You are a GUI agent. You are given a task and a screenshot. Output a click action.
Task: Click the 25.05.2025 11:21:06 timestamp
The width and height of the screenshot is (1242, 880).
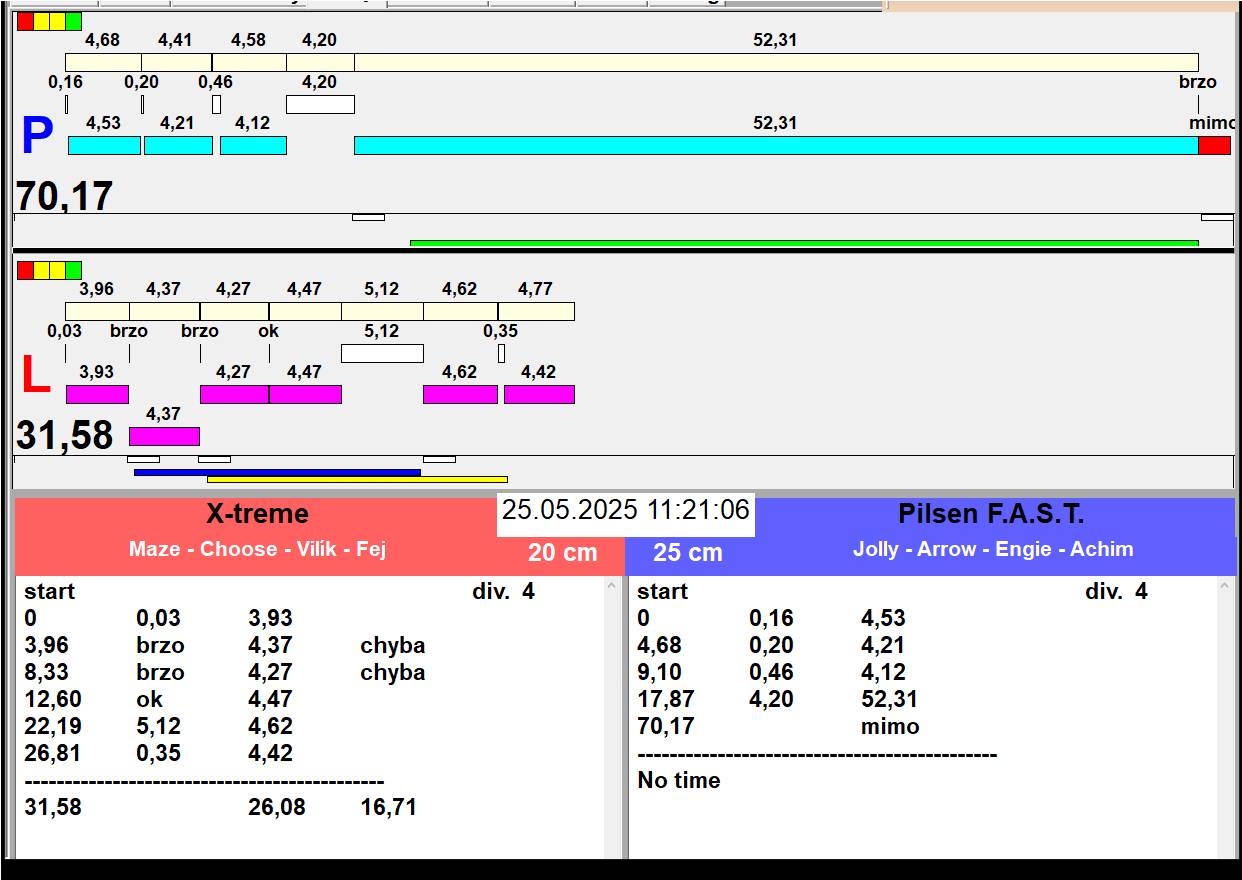(625, 510)
